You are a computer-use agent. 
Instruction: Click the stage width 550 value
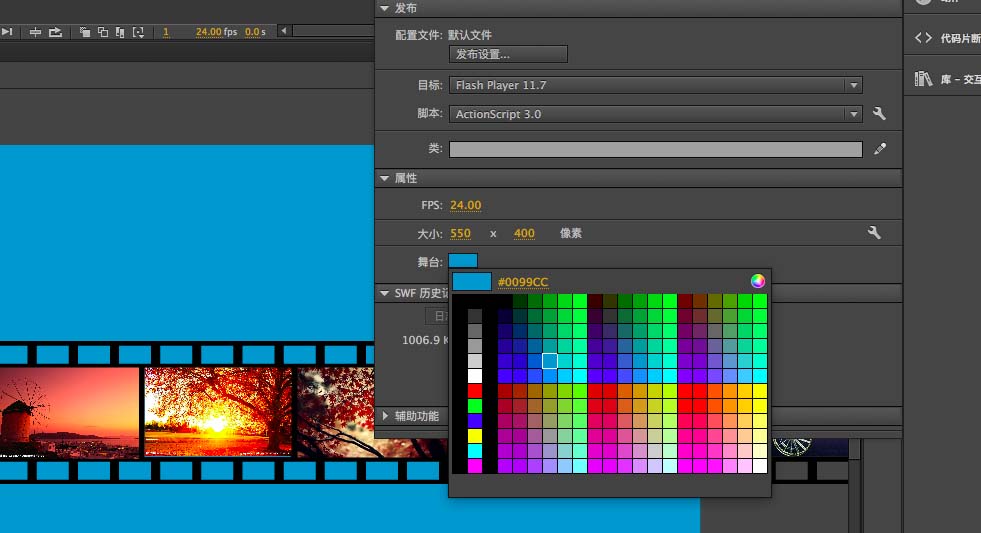tap(460, 233)
